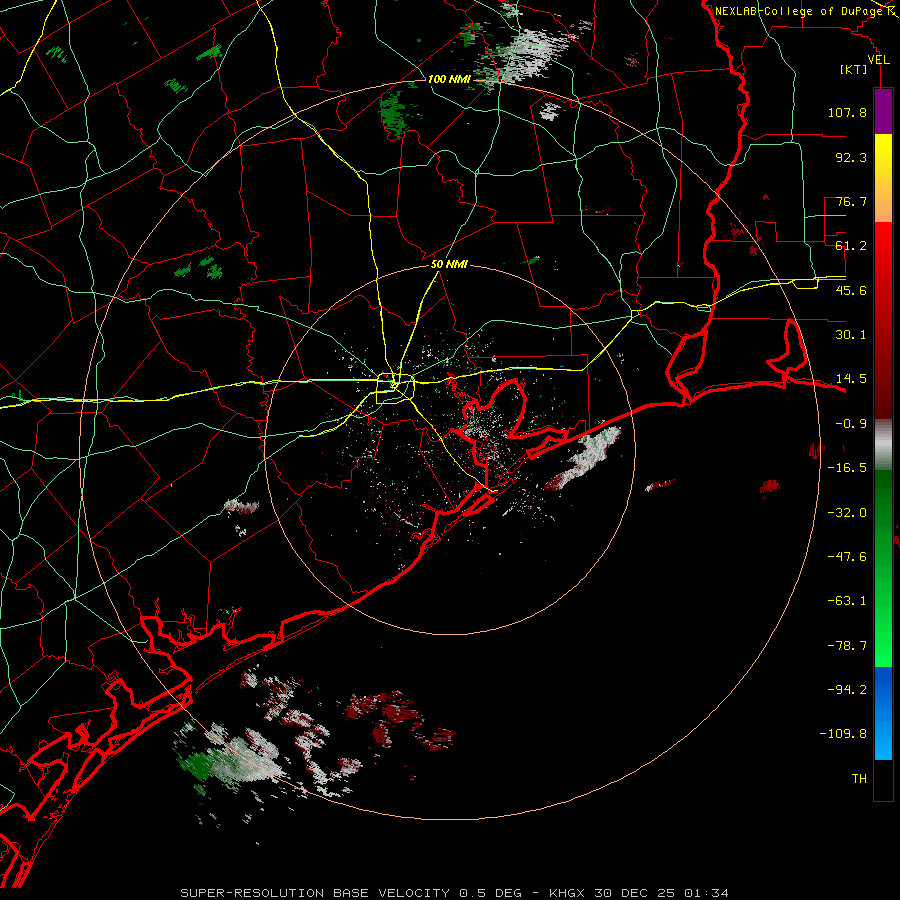Pick the yellow-orange segment of the color bar

point(883,178)
